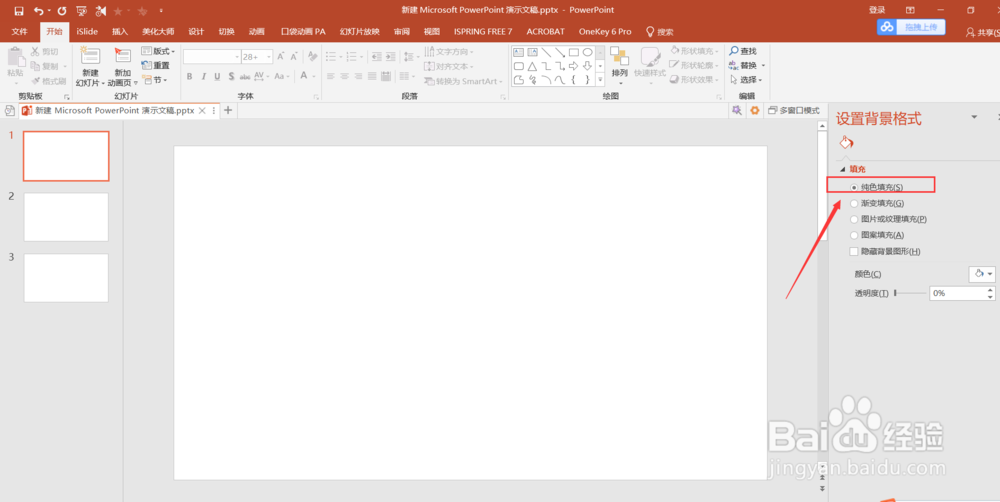Expand the shapes gallery more arrow

(600, 80)
